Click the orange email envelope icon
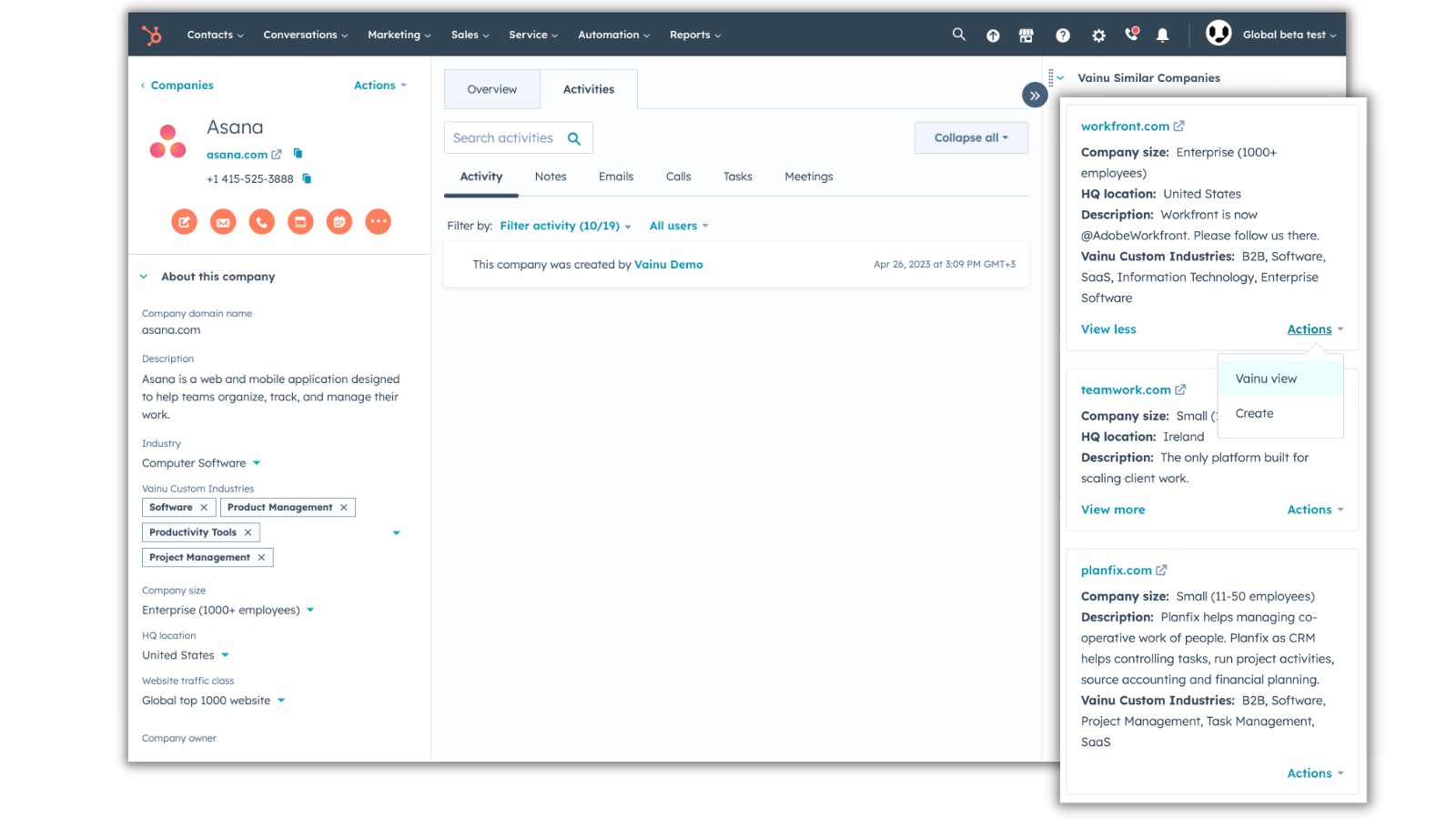This screenshot has height=819, width=1456. [x=223, y=221]
